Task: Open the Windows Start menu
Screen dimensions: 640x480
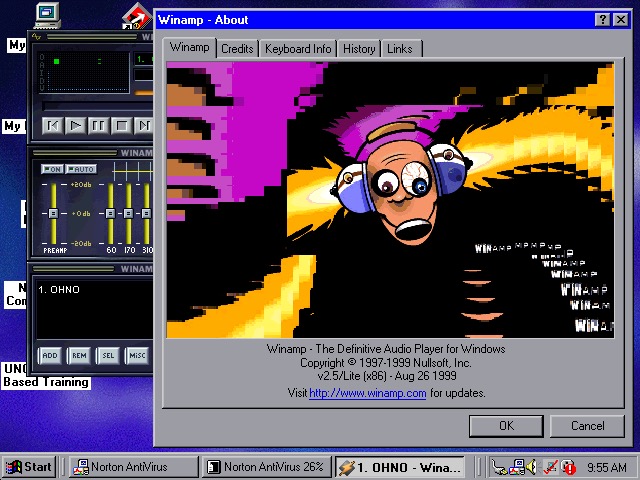Action: (x=29, y=467)
